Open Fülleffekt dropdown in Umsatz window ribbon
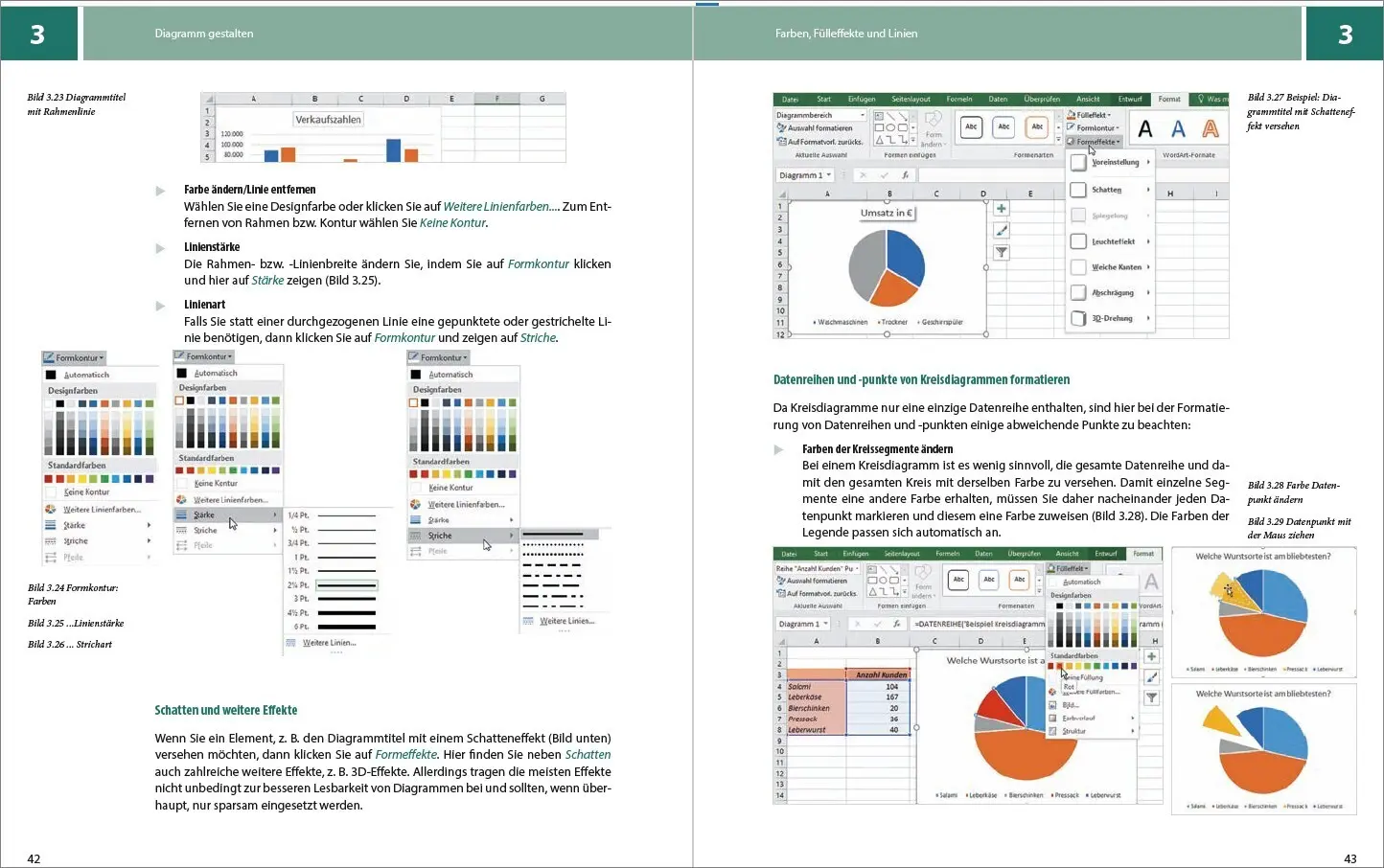 coord(1091,115)
